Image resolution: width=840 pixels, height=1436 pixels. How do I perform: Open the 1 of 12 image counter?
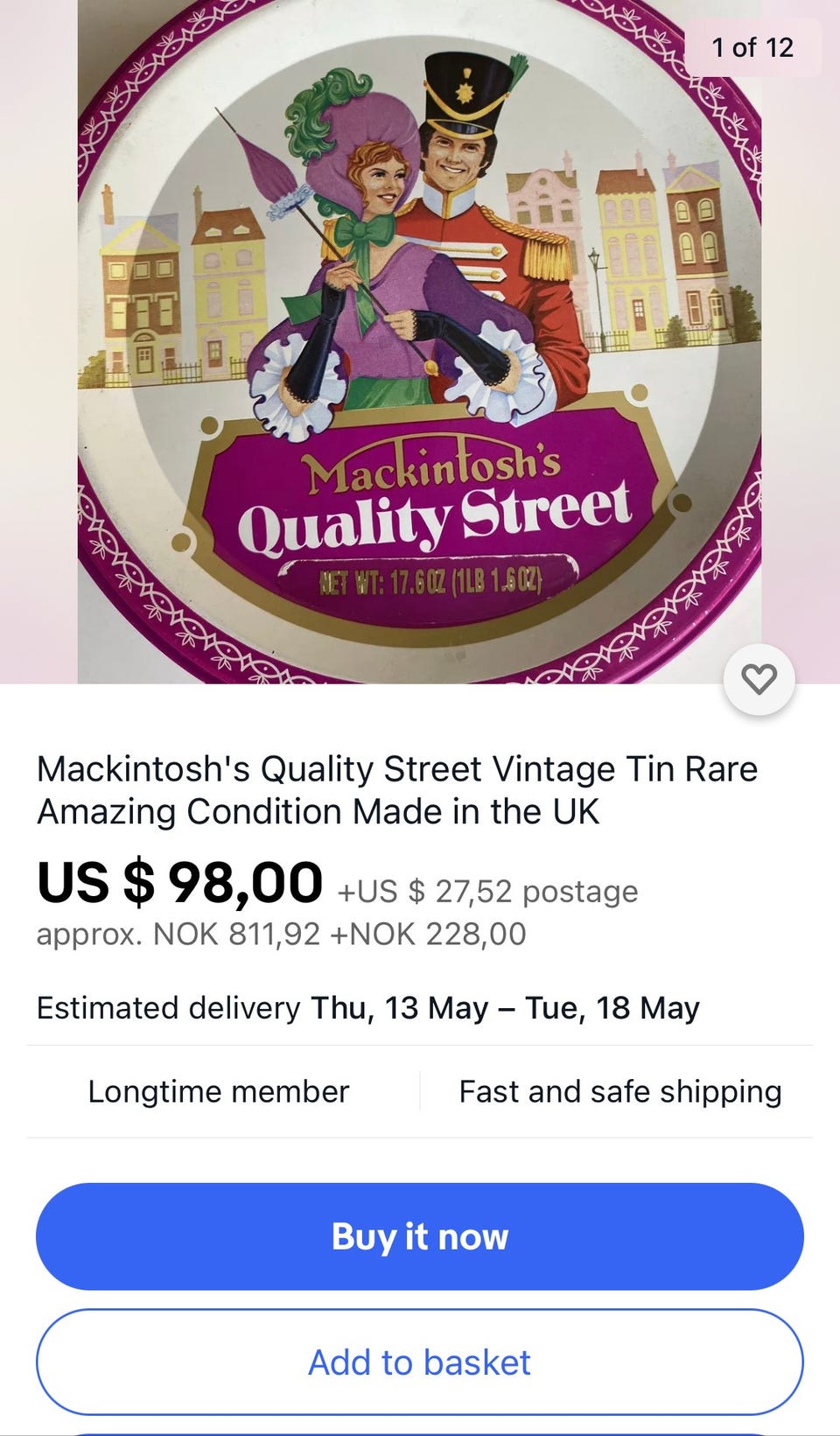(x=752, y=47)
